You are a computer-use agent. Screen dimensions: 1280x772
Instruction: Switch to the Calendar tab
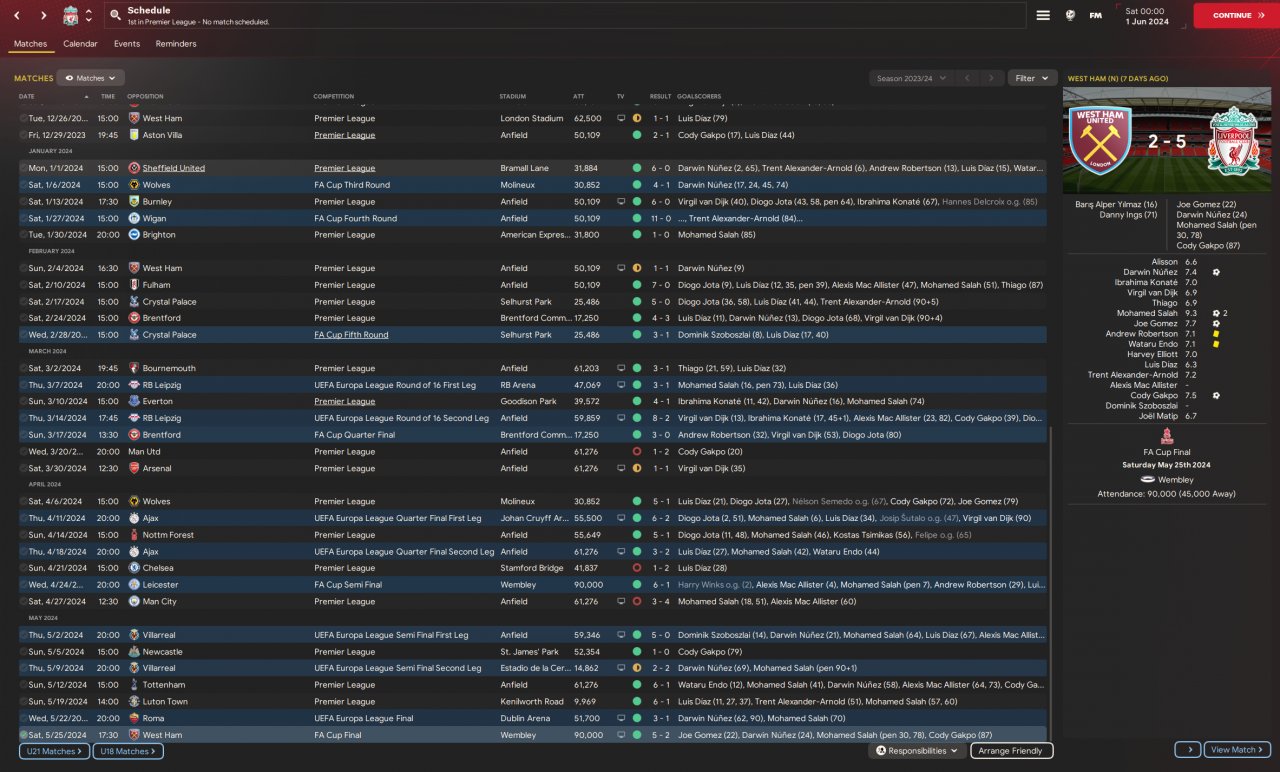[x=80, y=44]
